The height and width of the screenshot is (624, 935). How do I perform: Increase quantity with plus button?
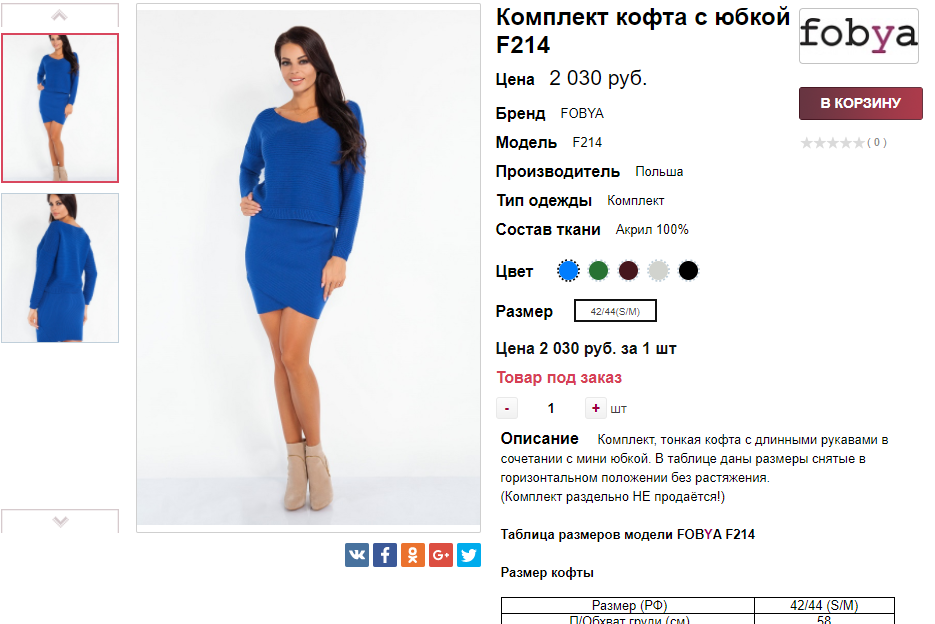(x=596, y=408)
